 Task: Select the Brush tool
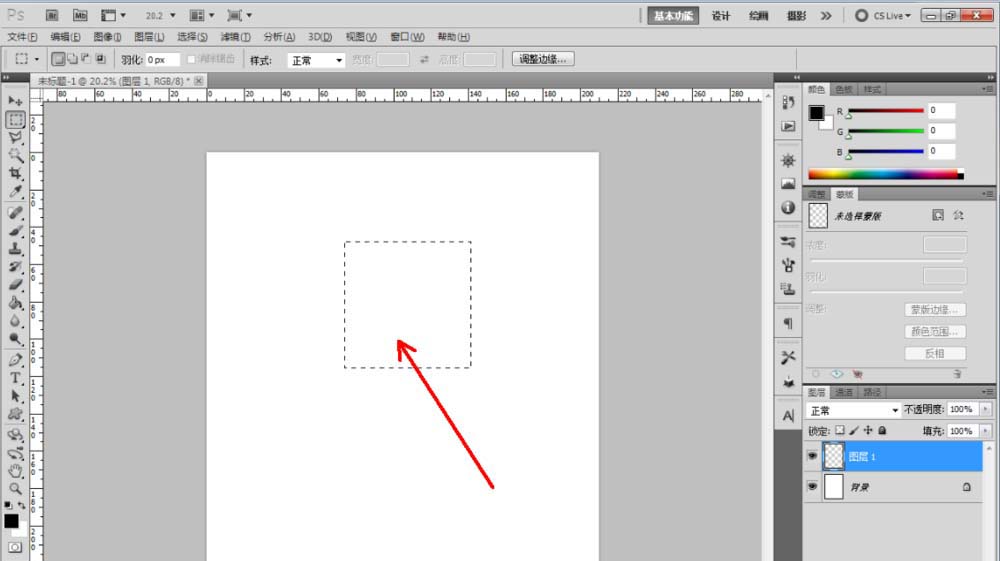coord(15,230)
